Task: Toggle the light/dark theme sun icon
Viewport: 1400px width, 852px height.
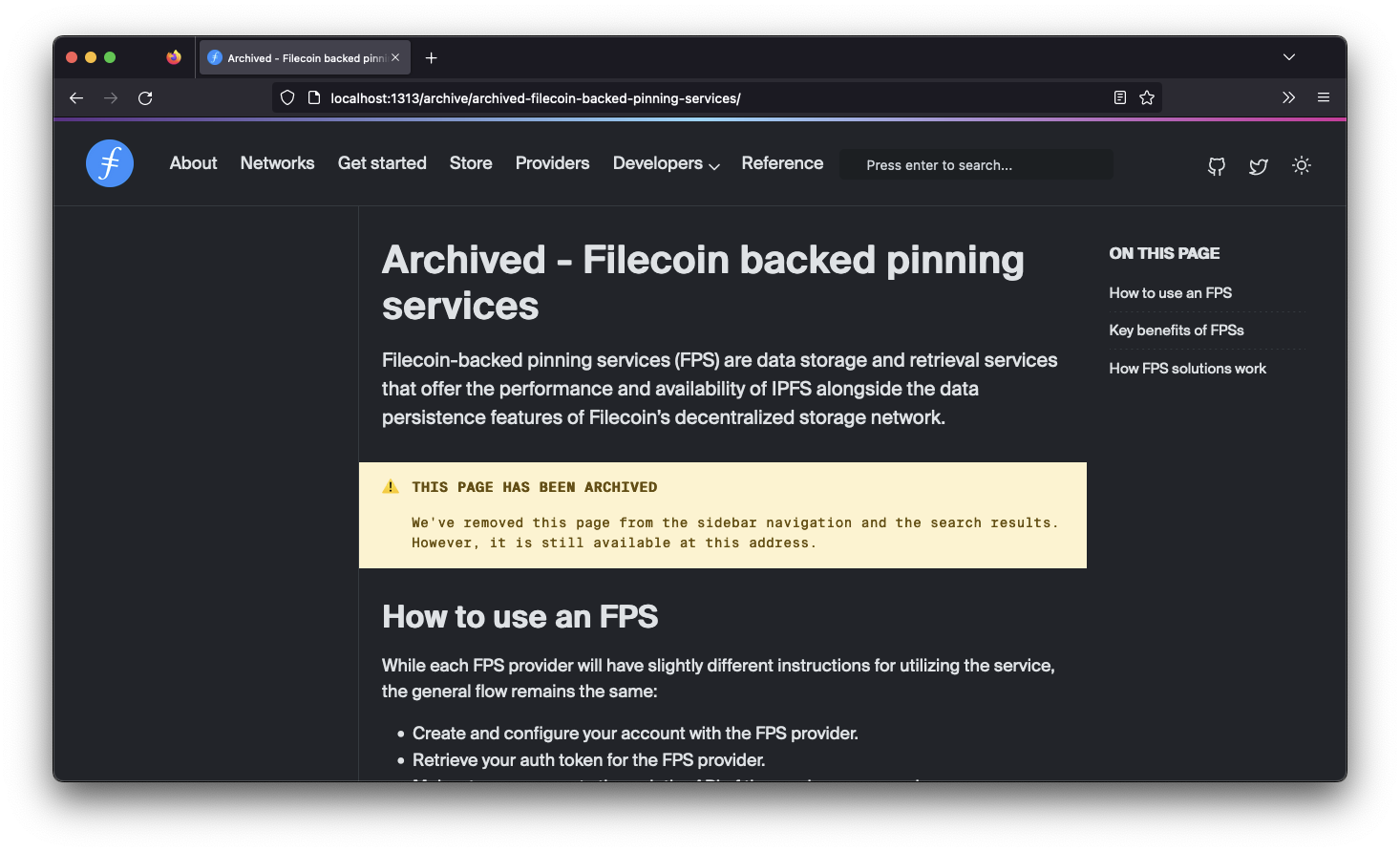Action: 1301,165
